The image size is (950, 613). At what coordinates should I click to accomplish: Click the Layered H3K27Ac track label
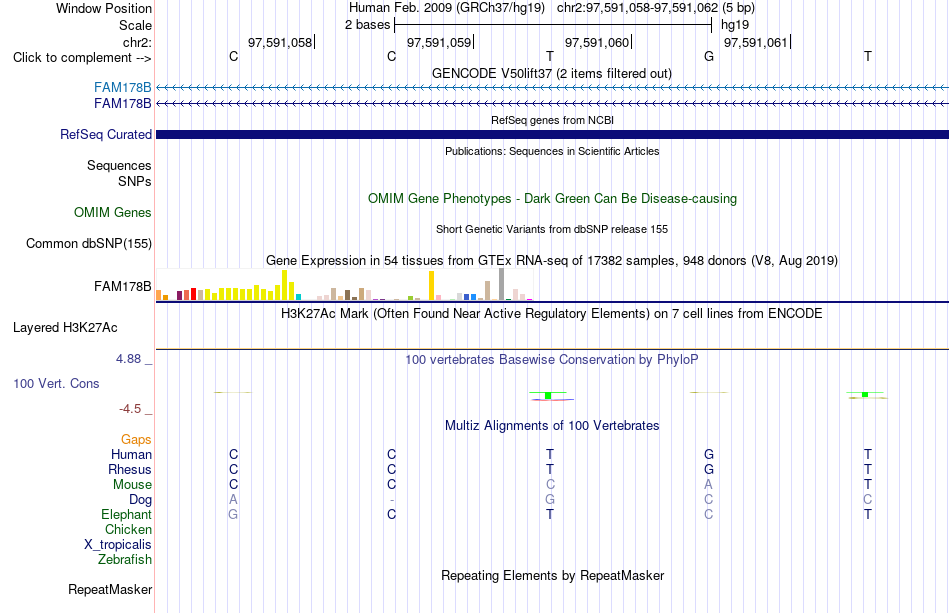65,328
